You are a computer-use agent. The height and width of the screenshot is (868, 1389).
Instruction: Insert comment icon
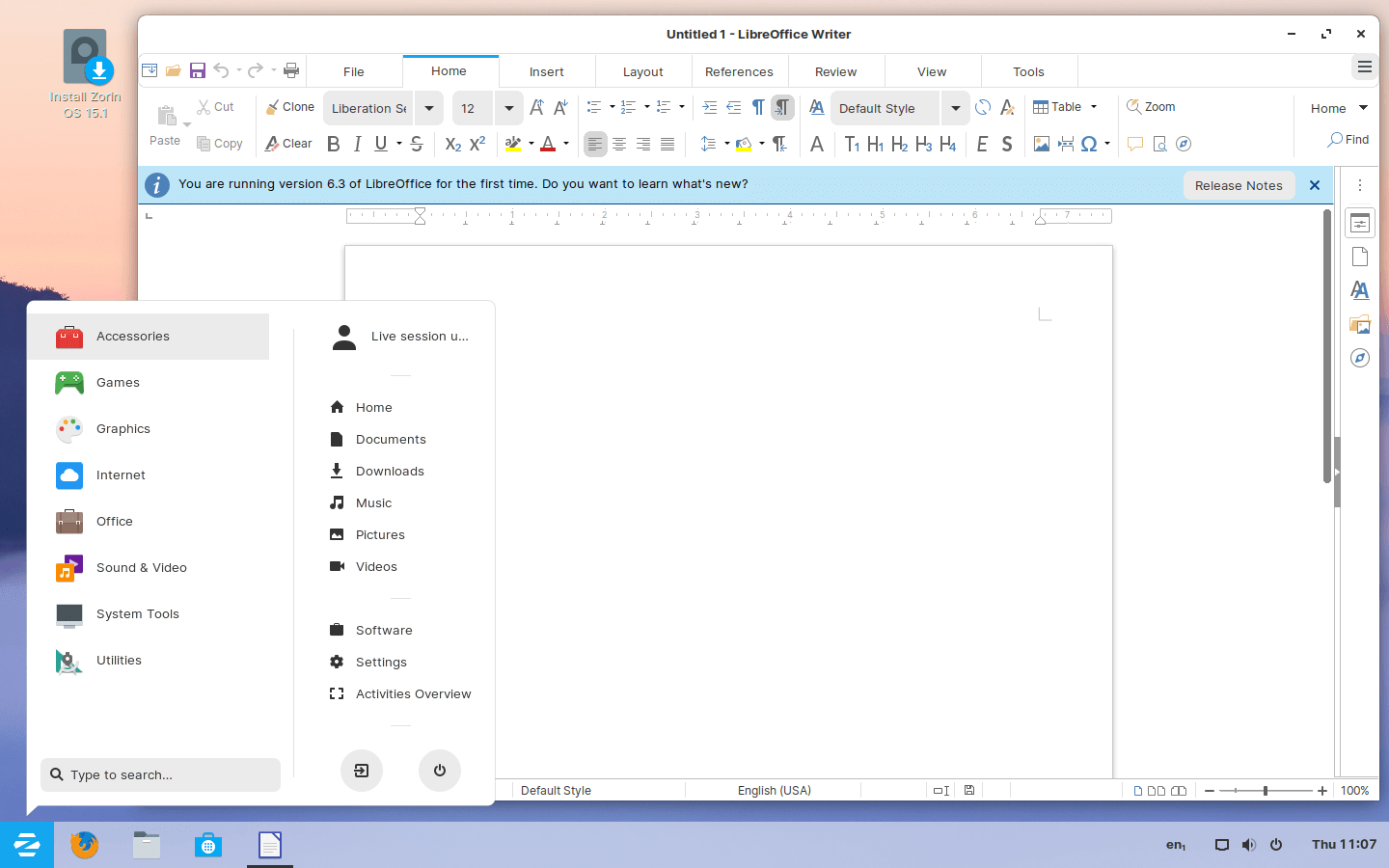tap(1135, 144)
